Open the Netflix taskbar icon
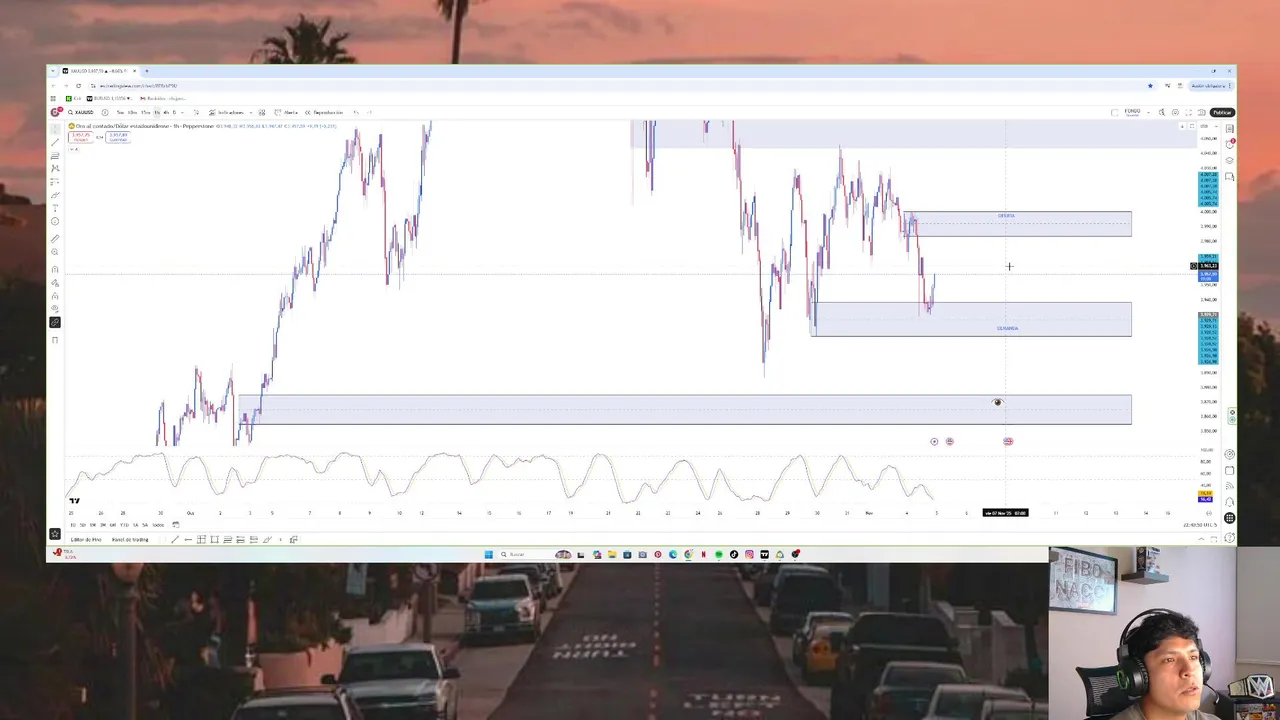The height and width of the screenshot is (720, 1280). [704, 554]
